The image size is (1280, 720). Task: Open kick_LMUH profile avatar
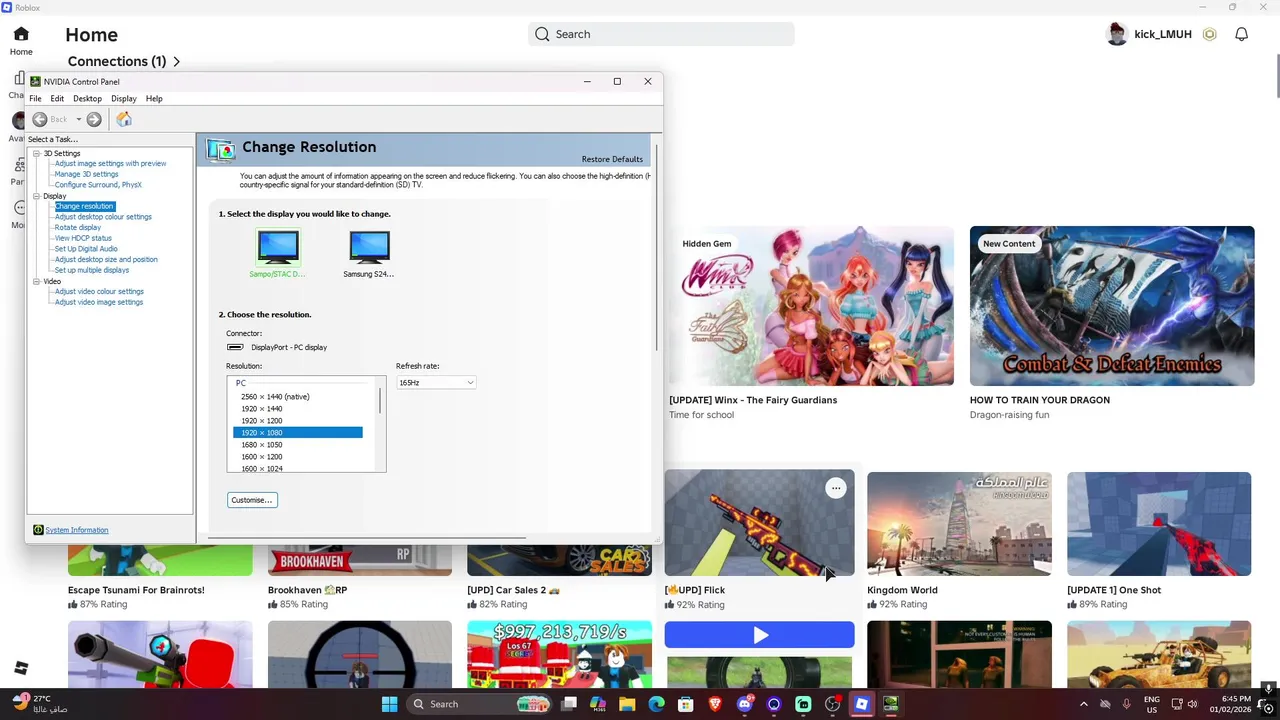(x=1117, y=34)
